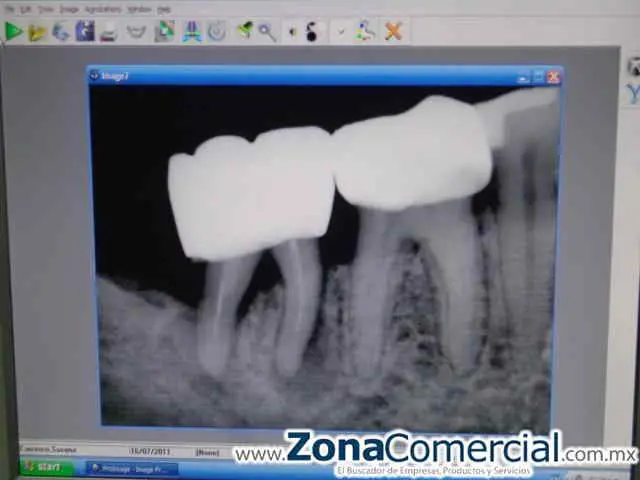Click the orange X delete icon
Image resolution: width=640 pixels, height=480 pixels.
pyautogui.click(x=393, y=31)
